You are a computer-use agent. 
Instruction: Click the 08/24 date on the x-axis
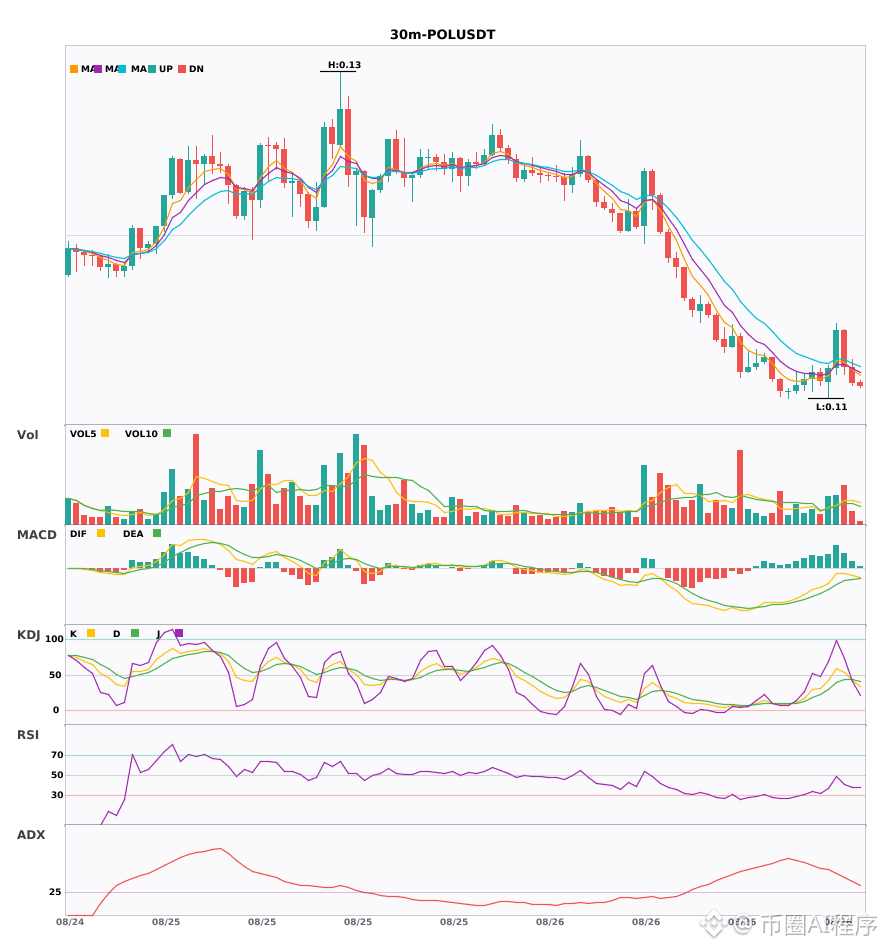pyautogui.click(x=70, y=922)
